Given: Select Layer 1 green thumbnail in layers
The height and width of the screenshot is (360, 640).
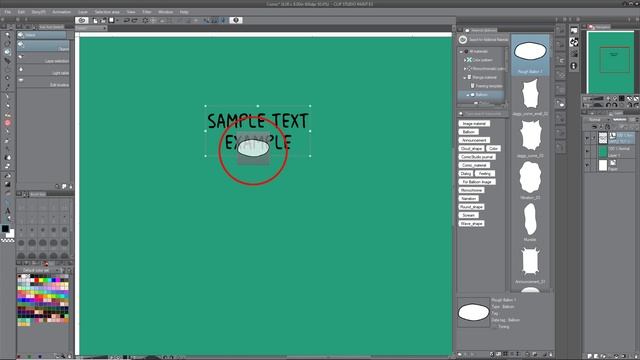Looking at the screenshot, I should 603,152.
